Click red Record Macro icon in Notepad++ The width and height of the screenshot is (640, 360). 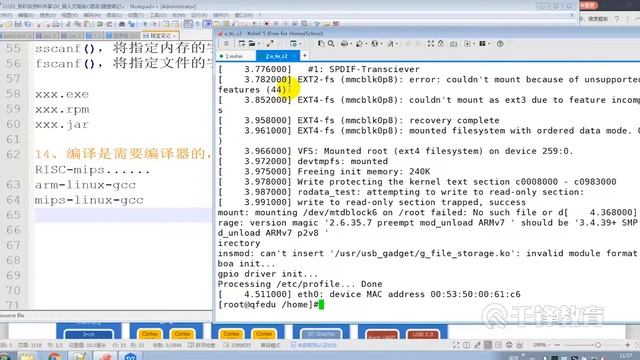coord(267,24)
